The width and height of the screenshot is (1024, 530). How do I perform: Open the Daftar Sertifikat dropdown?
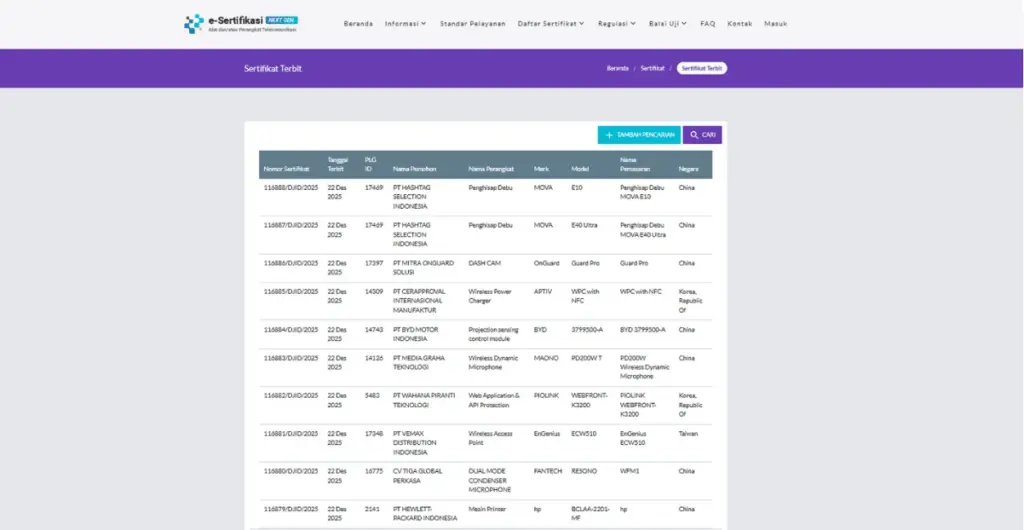(x=551, y=23)
